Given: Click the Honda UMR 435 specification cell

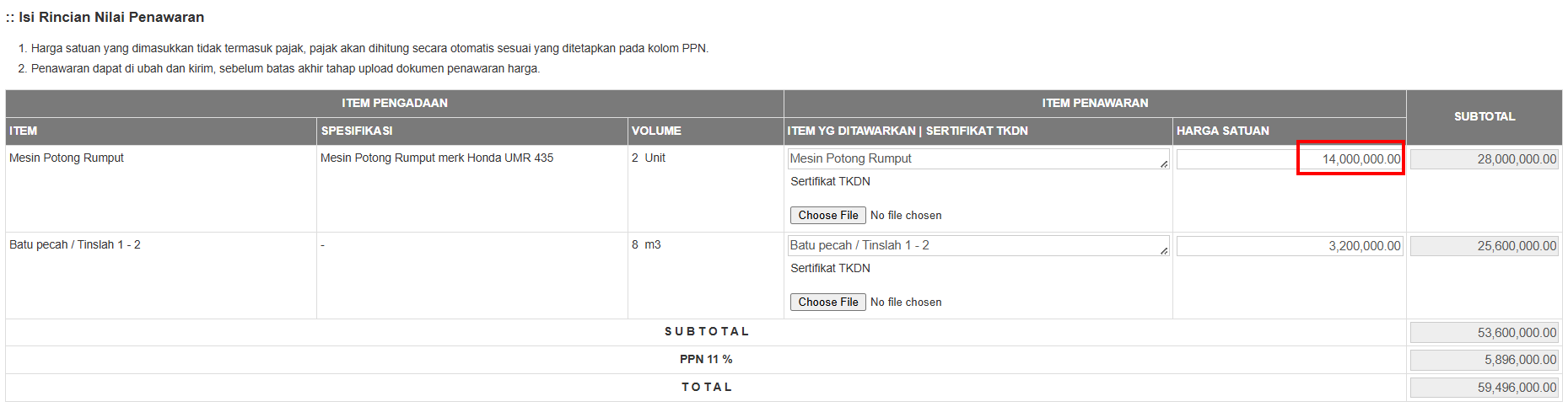Looking at the screenshot, I should click(437, 158).
